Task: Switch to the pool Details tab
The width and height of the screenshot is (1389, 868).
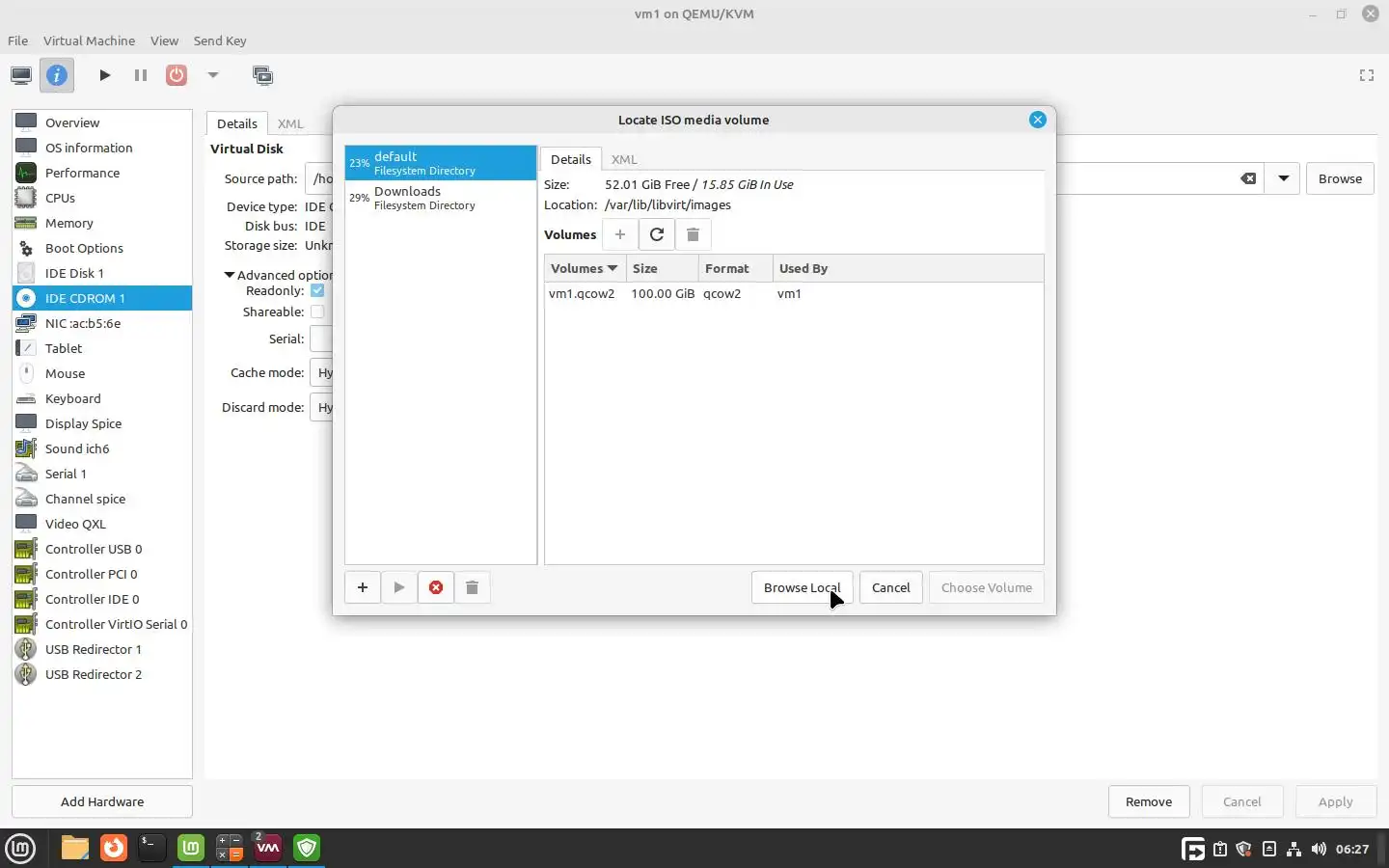Action: click(571, 159)
